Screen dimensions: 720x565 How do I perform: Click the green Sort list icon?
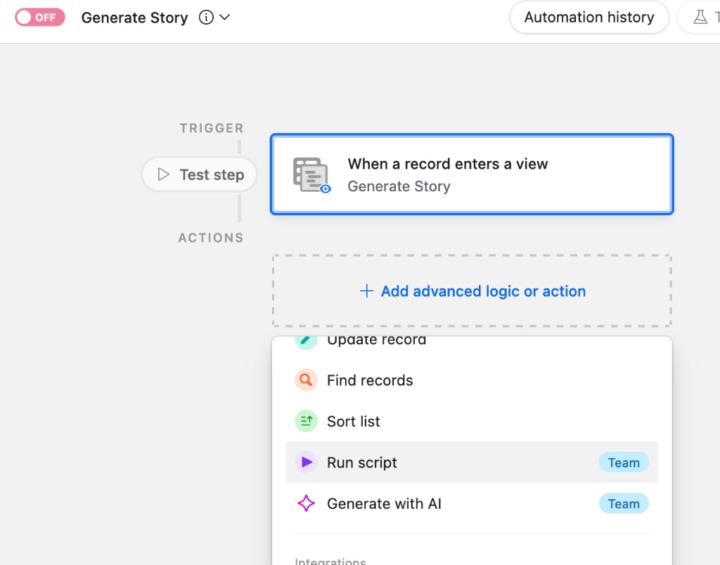pyautogui.click(x=306, y=421)
